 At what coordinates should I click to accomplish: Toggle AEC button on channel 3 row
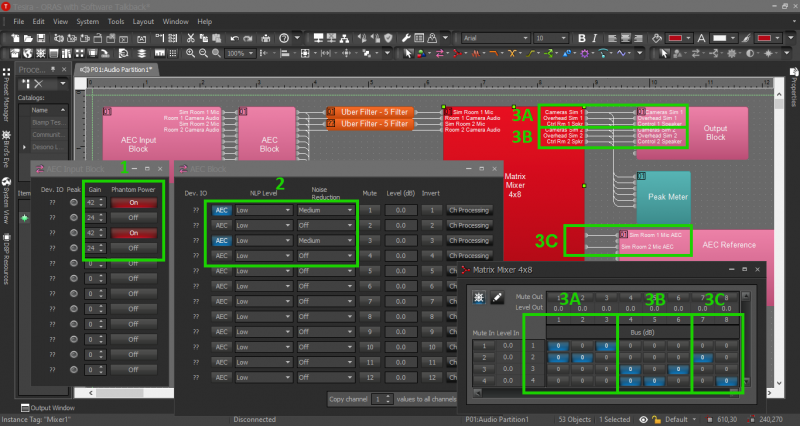(221, 240)
